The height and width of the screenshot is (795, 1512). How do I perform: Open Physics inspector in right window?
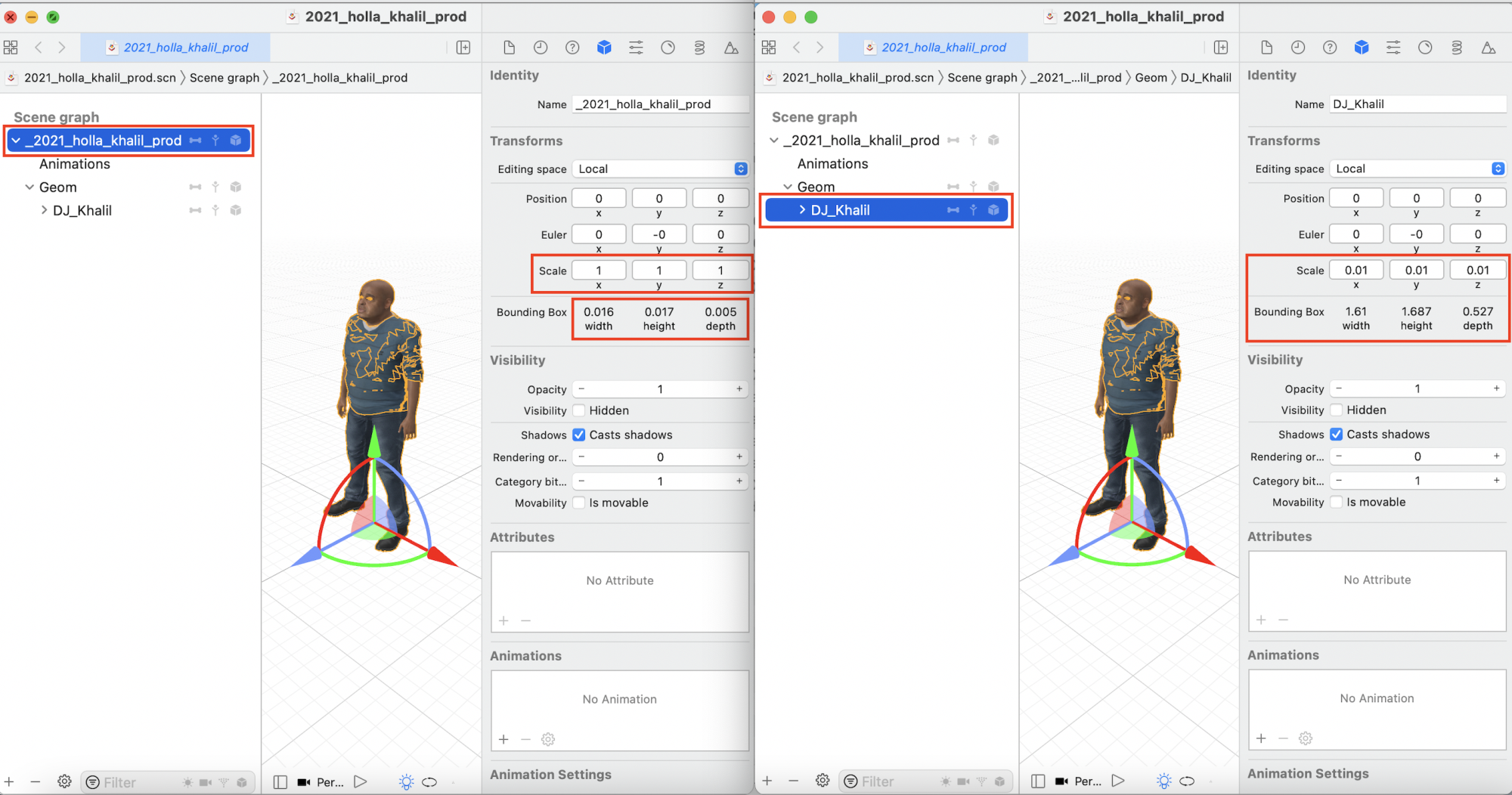click(x=1457, y=48)
